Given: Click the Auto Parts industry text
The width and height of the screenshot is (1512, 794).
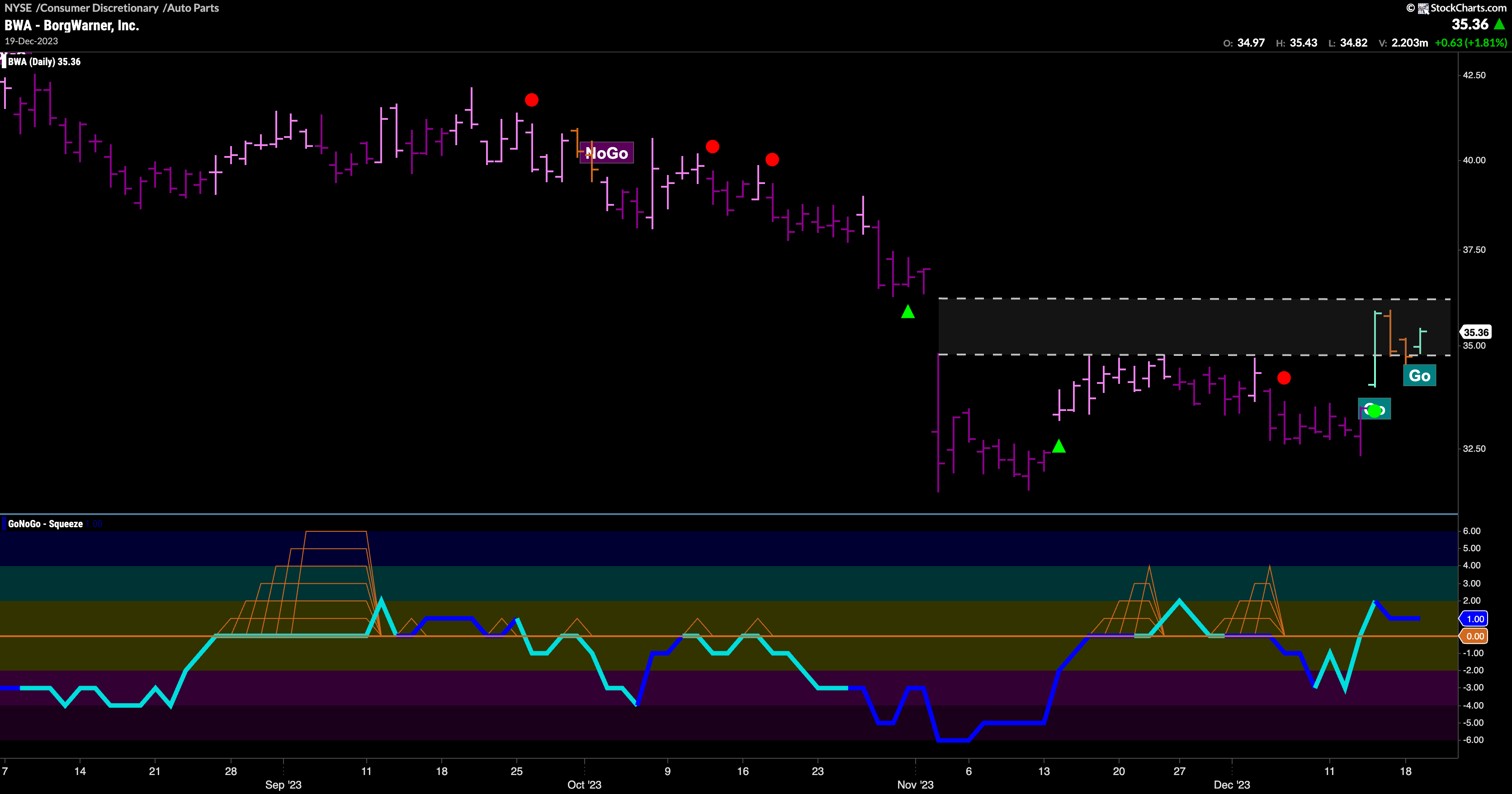Looking at the screenshot, I should [193, 8].
